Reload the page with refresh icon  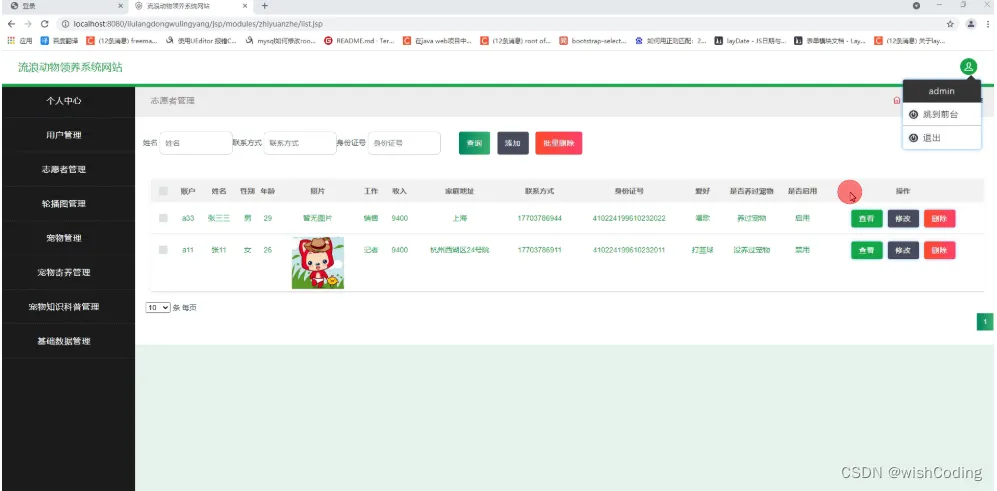(x=45, y=24)
